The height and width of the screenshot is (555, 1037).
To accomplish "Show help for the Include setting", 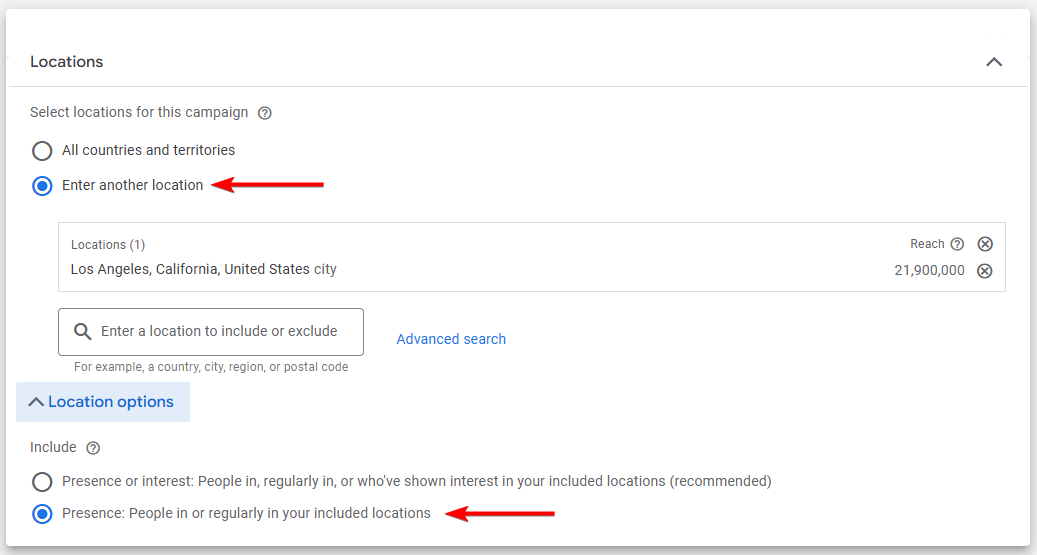I will point(93,448).
